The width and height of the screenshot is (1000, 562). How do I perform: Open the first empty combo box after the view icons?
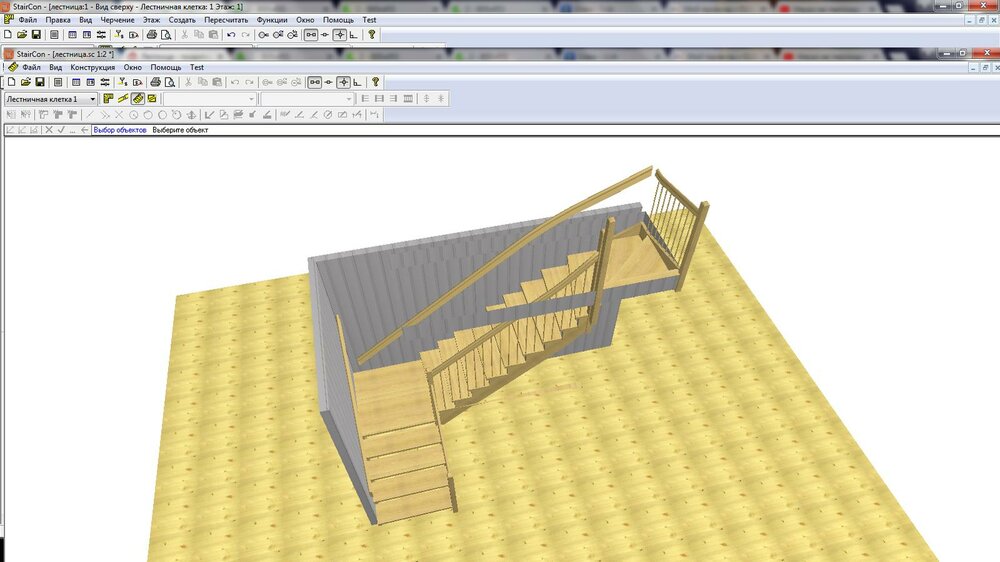tap(210, 99)
